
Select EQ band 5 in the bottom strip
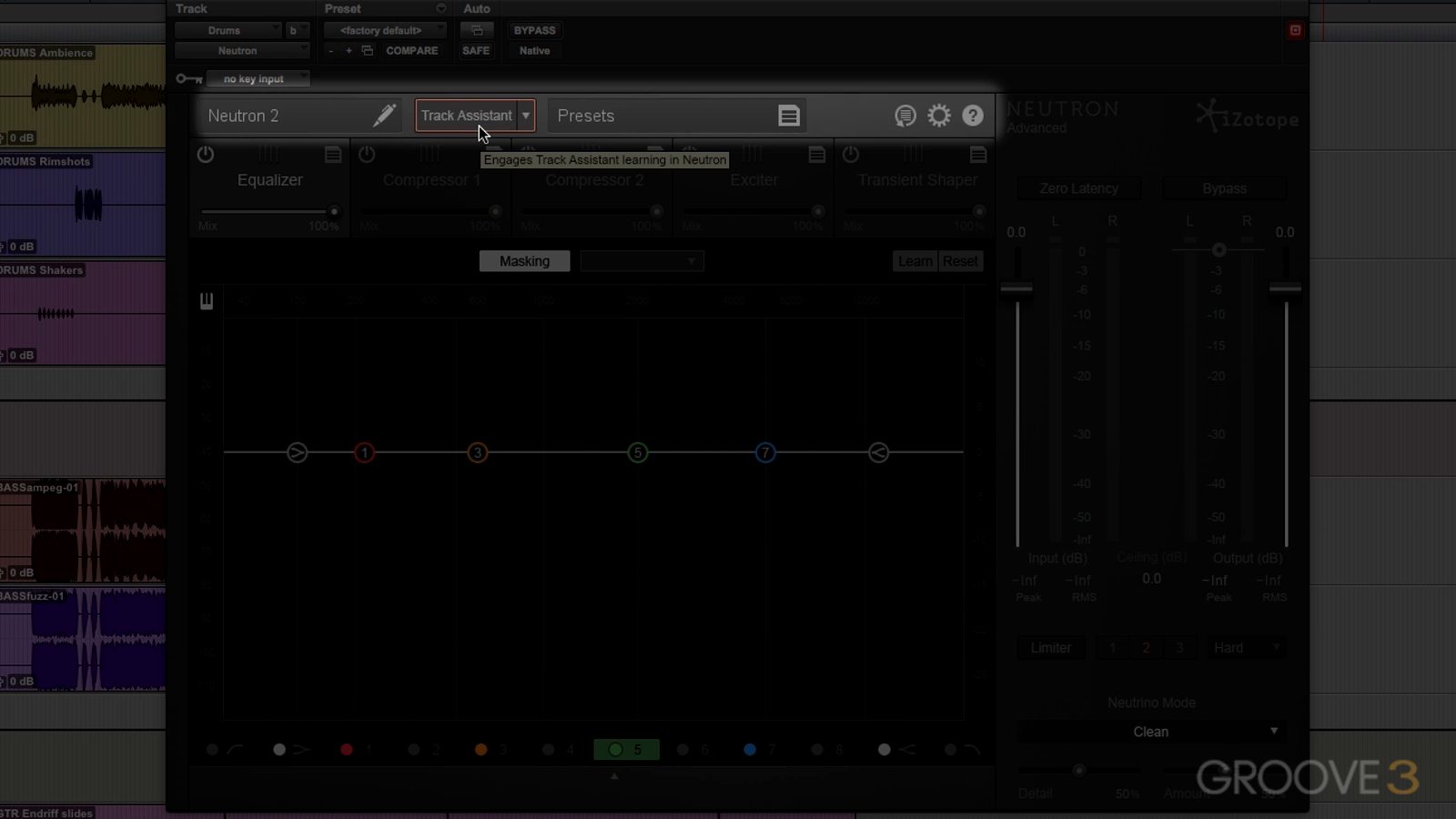pyautogui.click(x=626, y=750)
